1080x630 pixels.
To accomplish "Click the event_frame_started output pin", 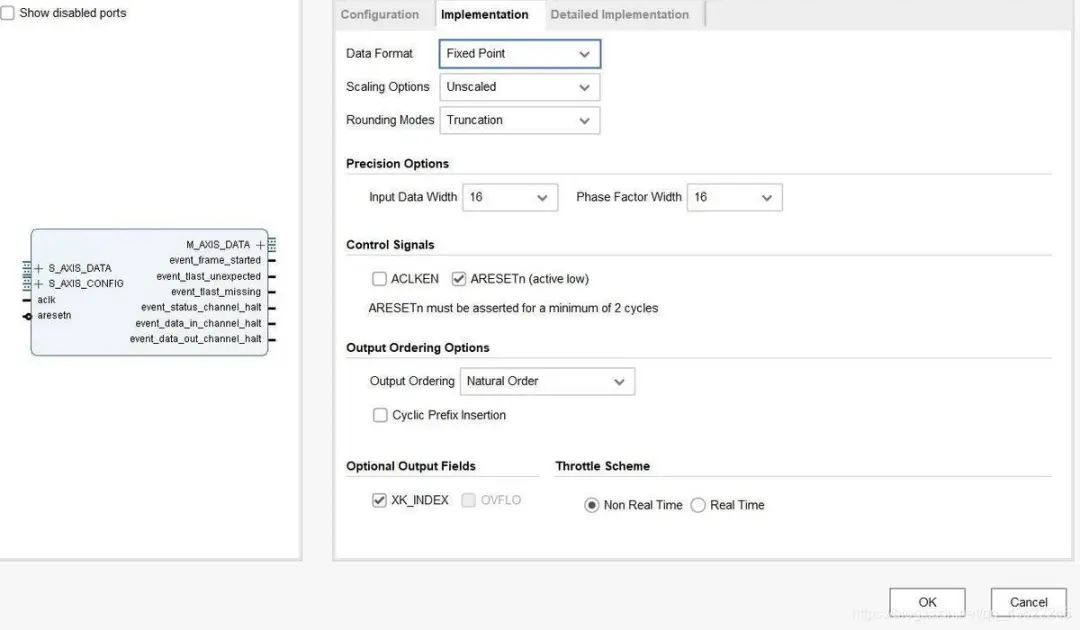I will (271, 260).
